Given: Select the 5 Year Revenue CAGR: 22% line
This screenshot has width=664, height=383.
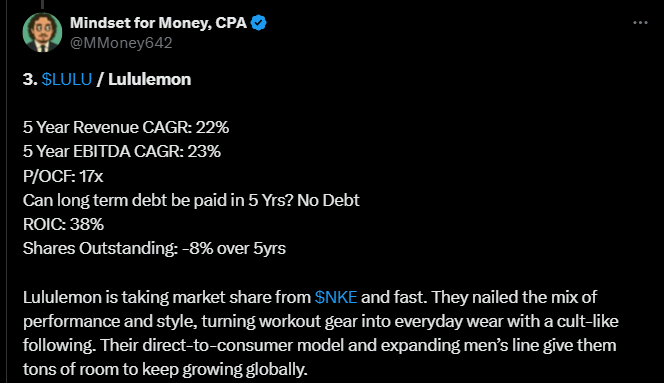Looking at the screenshot, I should click(x=126, y=128).
